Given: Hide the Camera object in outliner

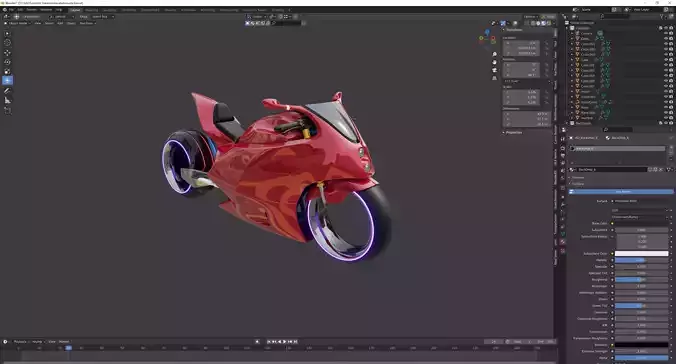Looking at the screenshot, I should (x=666, y=33).
